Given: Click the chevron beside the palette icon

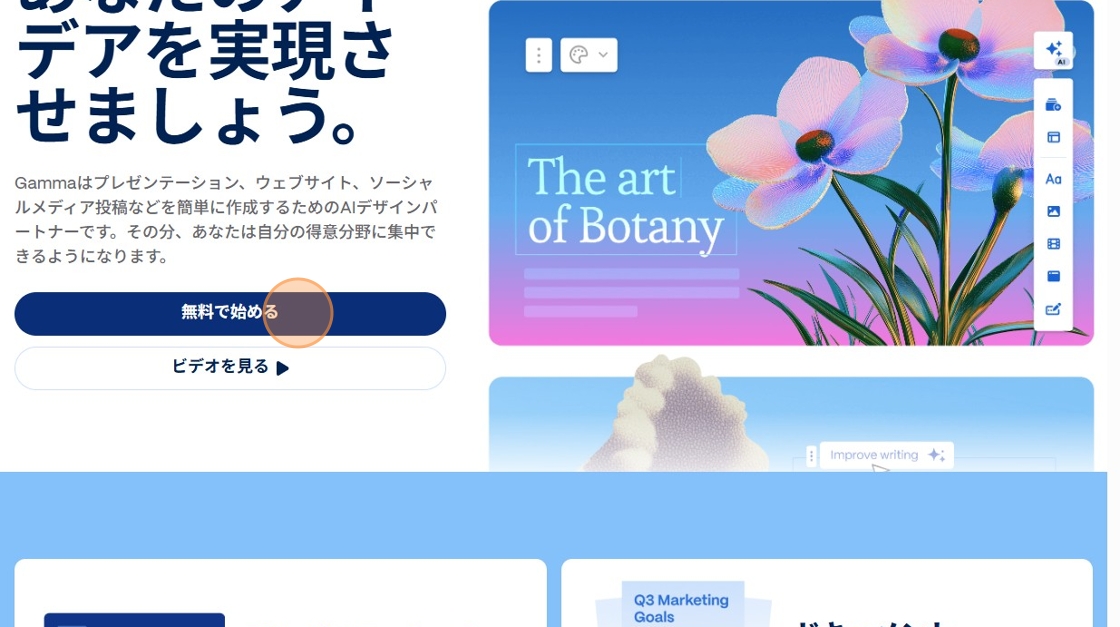Looking at the screenshot, I should coord(603,55).
